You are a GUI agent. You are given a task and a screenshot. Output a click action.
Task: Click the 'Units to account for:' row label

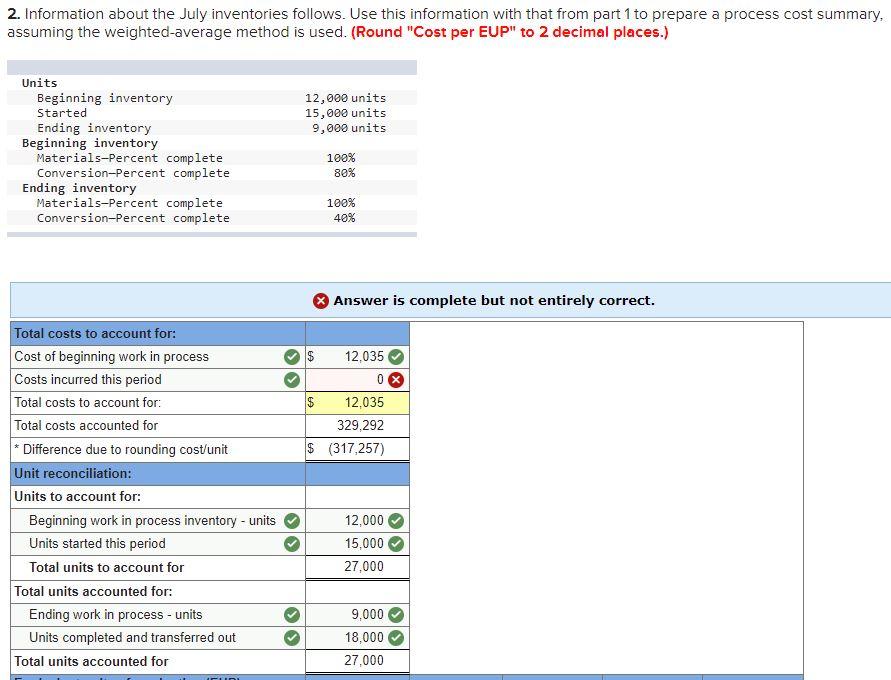pos(77,497)
